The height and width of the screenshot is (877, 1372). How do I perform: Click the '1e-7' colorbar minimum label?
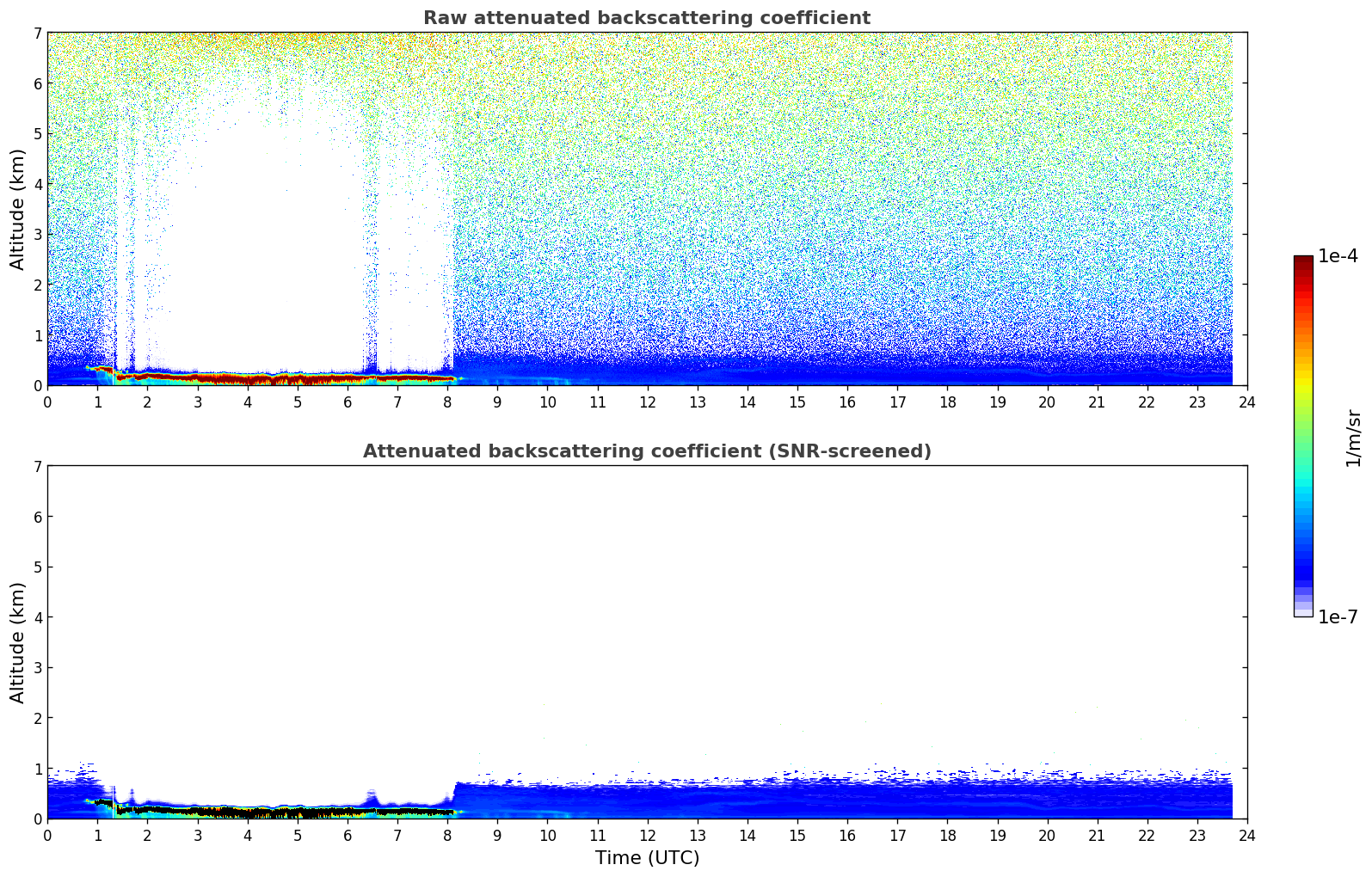[x=1338, y=617]
